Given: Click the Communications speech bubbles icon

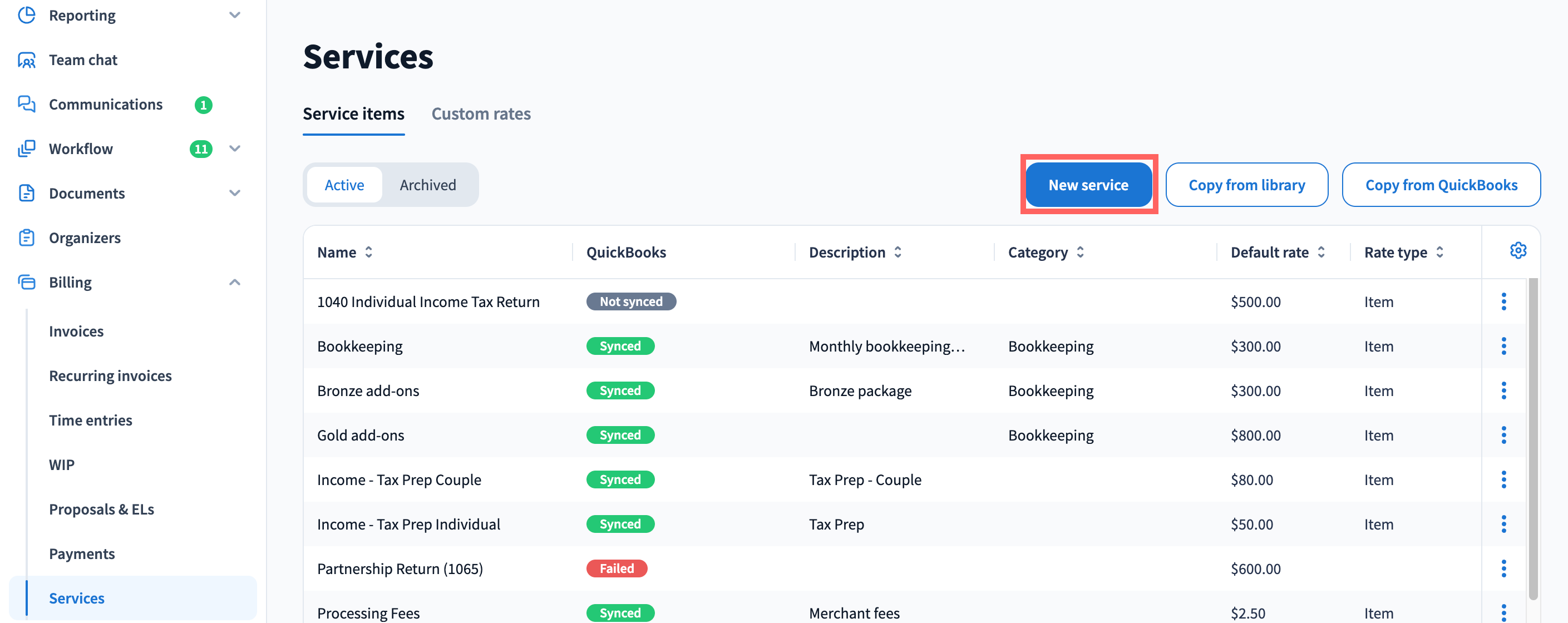Looking at the screenshot, I should (x=26, y=104).
